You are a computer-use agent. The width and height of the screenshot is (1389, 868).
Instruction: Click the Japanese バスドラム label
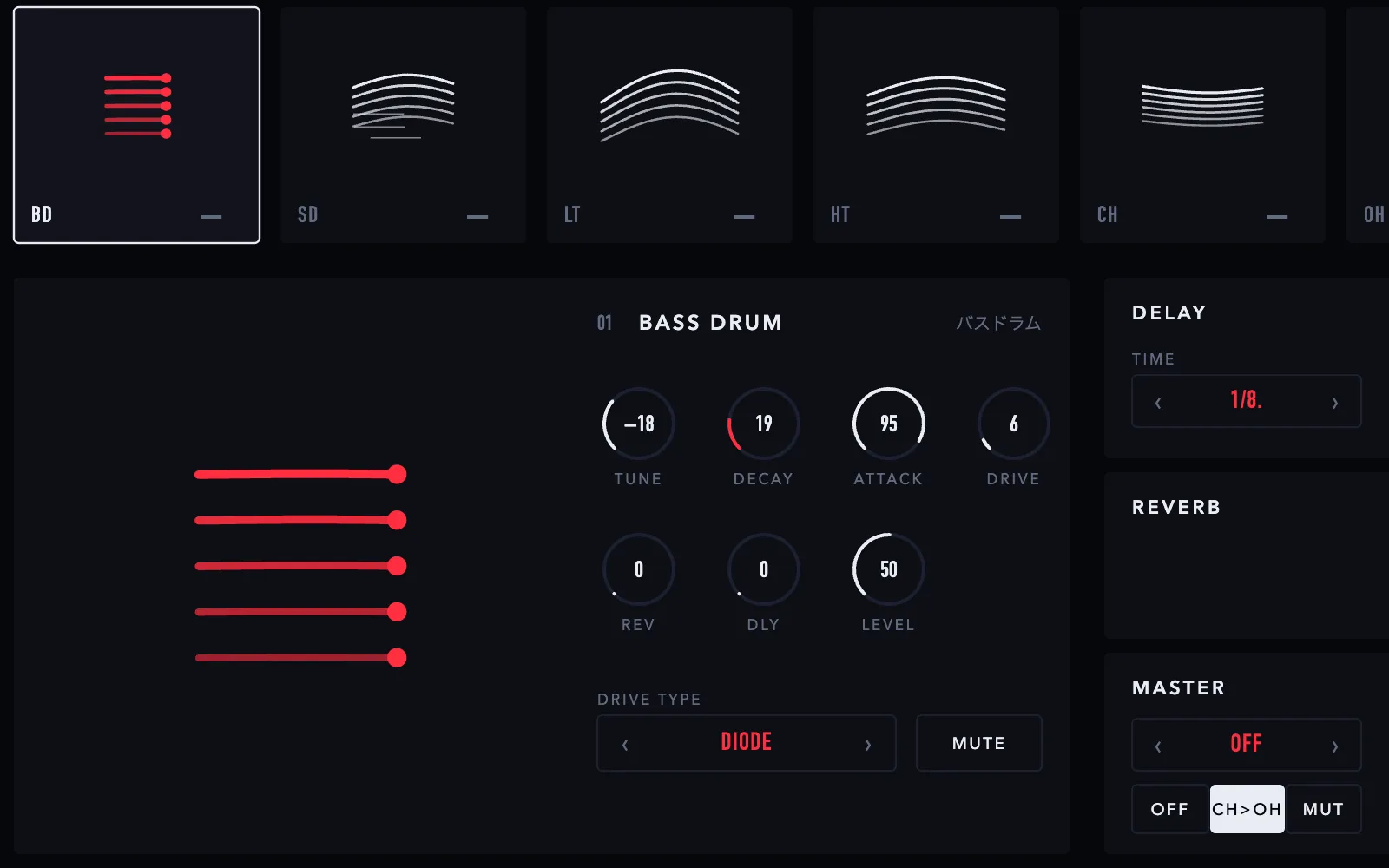coord(998,323)
